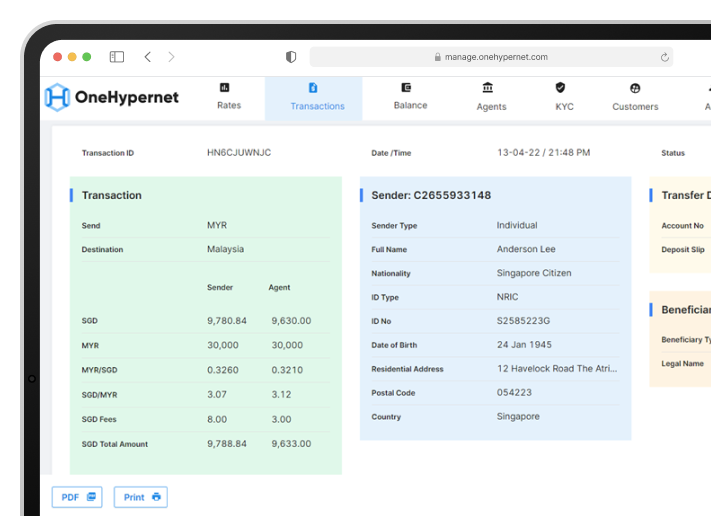Click the Balance wallet icon
This screenshot has height=516, width=711.
(x=406, y=87)
